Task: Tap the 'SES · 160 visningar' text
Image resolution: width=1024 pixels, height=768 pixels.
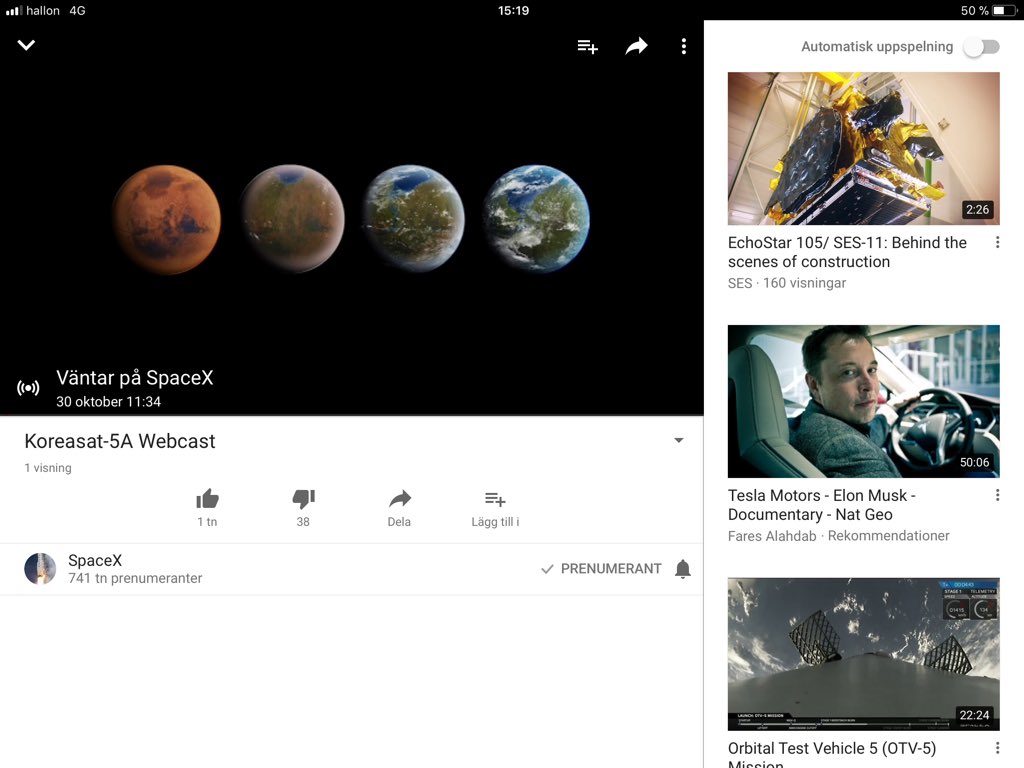Action: coord(787,283)
